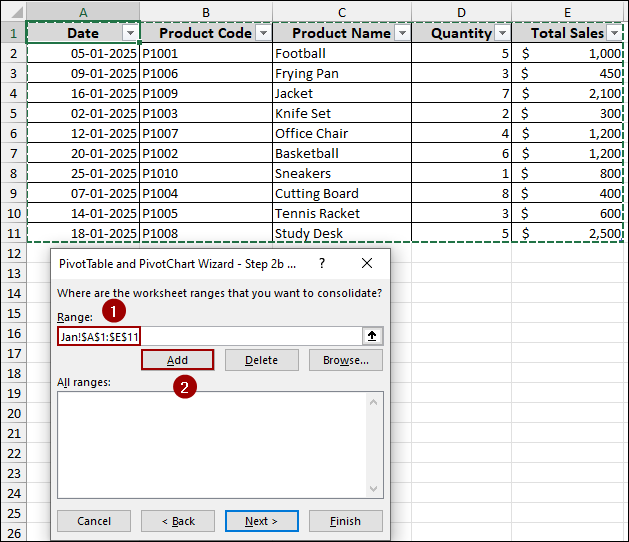Click the Browse... button
Screen dimensions: 629x542
pyautogui.click(x=346, y=360)
